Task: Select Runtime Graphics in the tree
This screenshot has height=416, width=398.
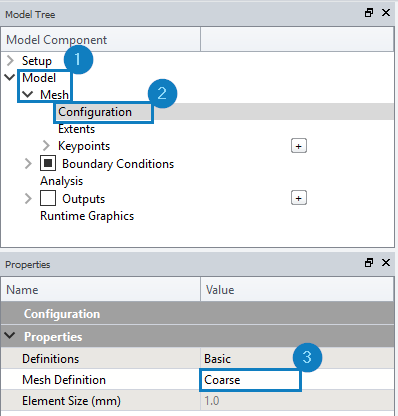Action: pos(87,216)
